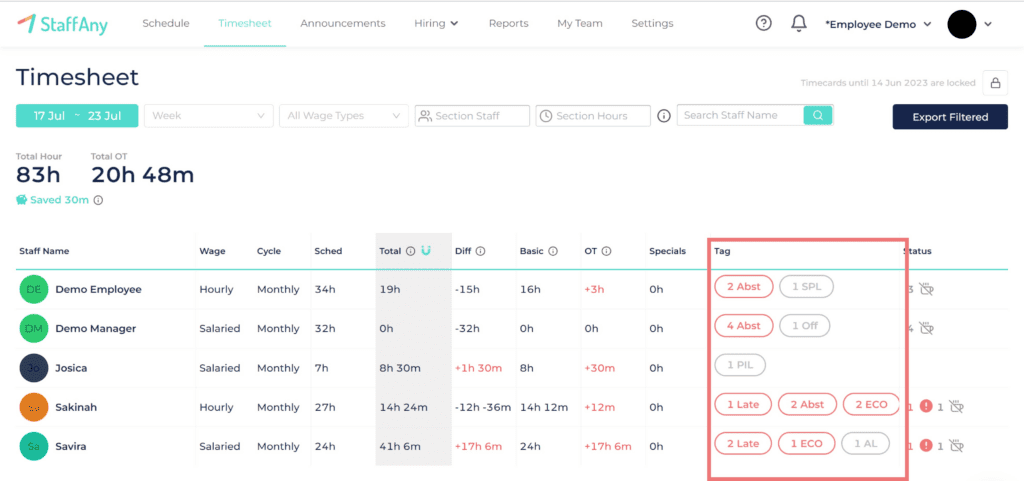
Task: Click the Section Hours filter field
Action: click(x=593, y=116)
